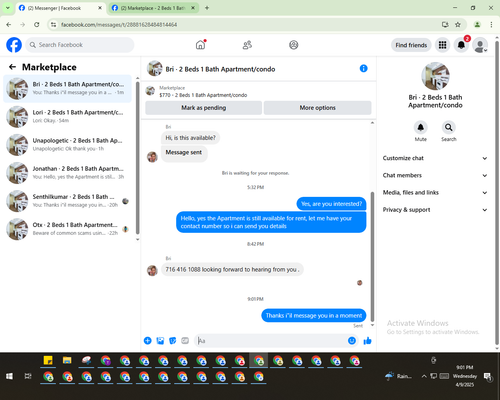Expand Media, files and links section
Image resolution: width=500 pixels, height=400 pixels.
click(435, 192)
